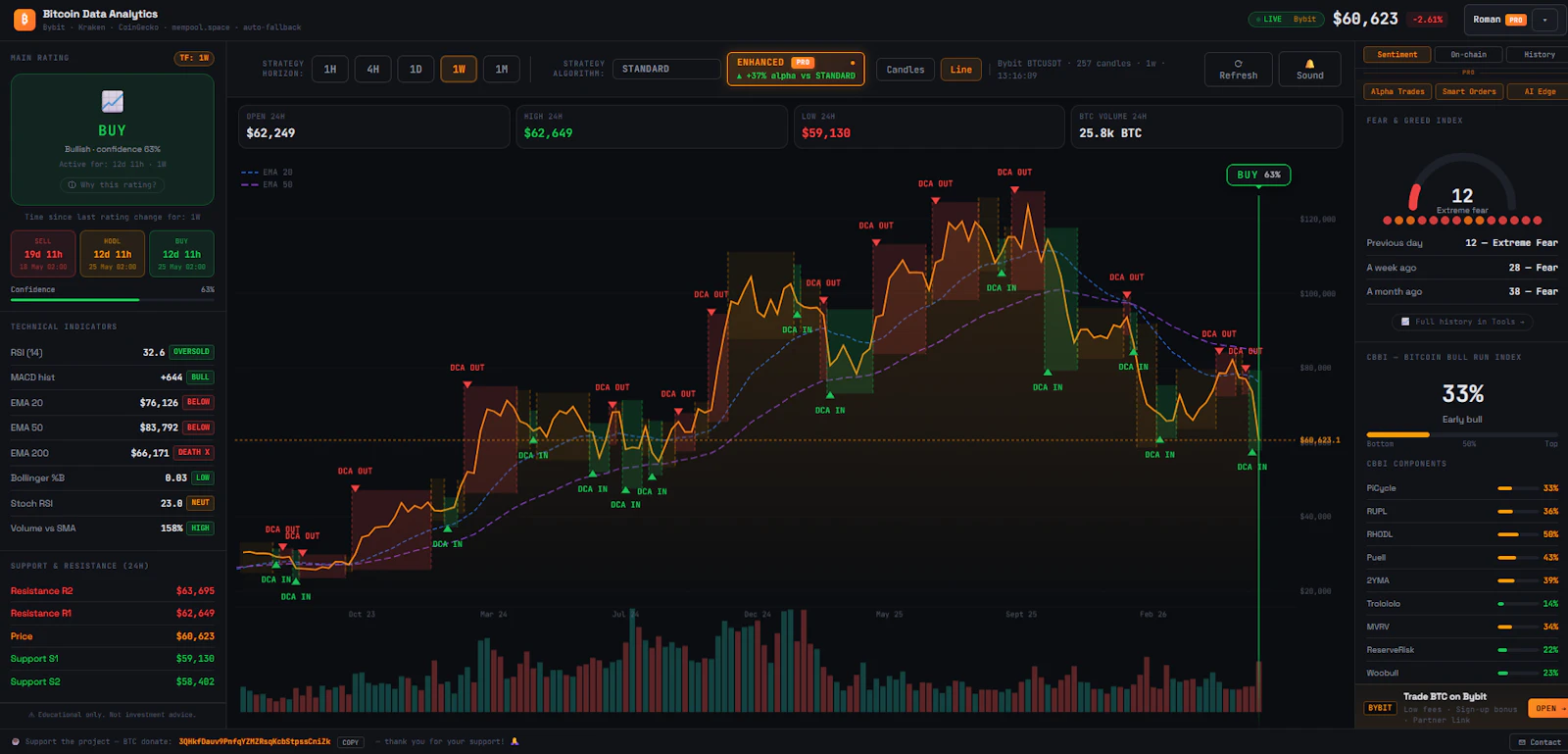Click the BUY 12d 11h rating card

click(181, 254)
